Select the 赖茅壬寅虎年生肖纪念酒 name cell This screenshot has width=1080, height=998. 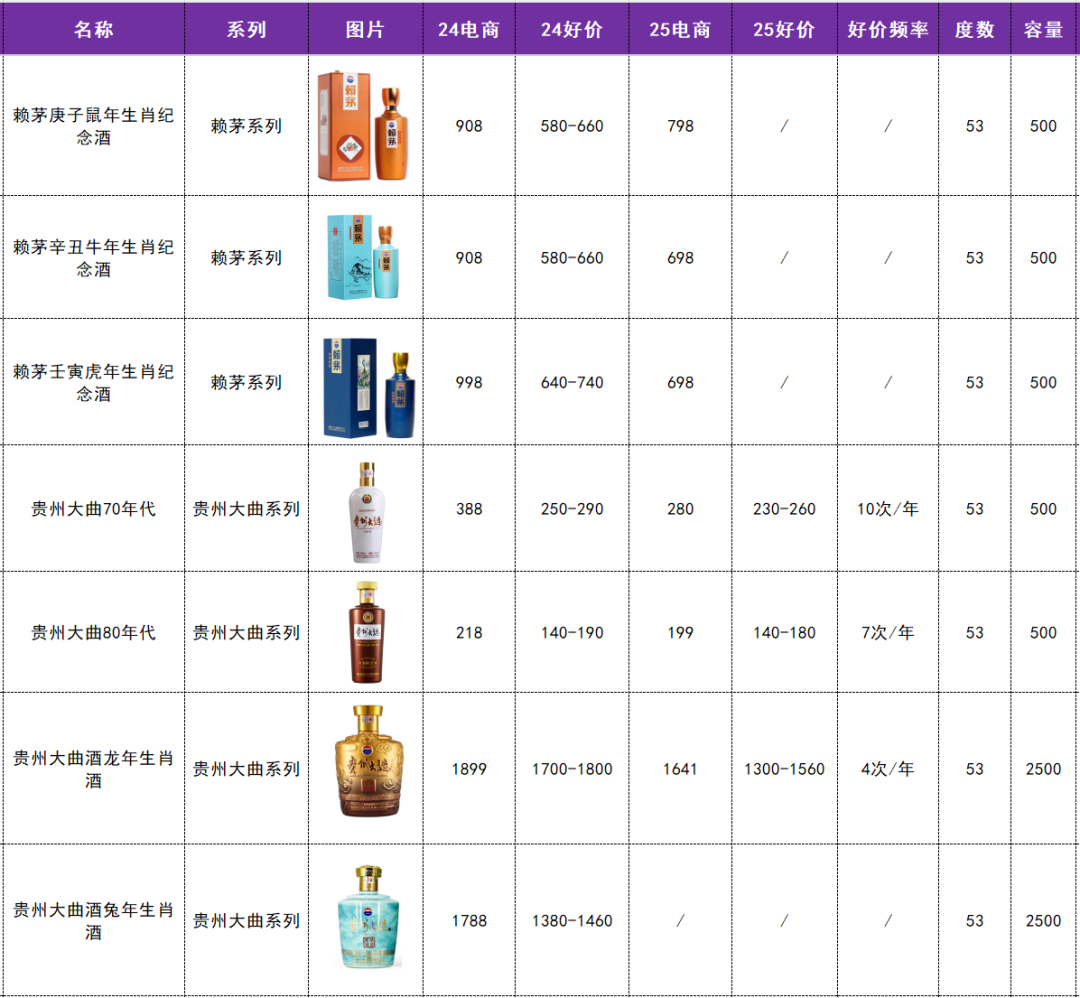(94, 382)
